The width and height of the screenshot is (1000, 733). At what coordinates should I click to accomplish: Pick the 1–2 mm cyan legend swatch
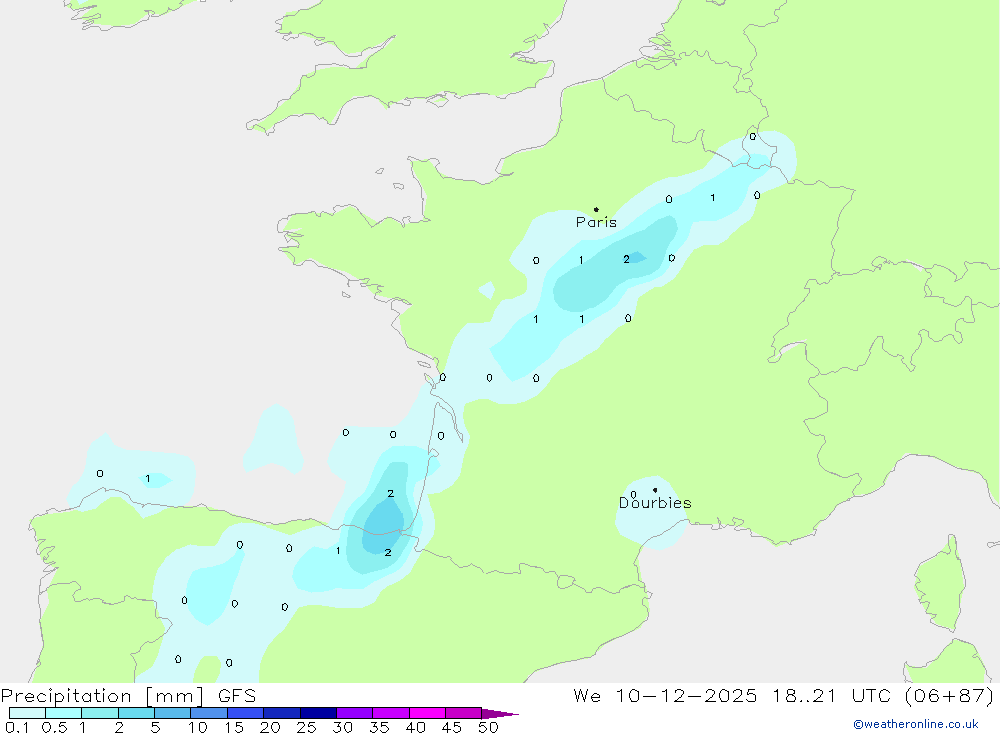coord(100,713)
